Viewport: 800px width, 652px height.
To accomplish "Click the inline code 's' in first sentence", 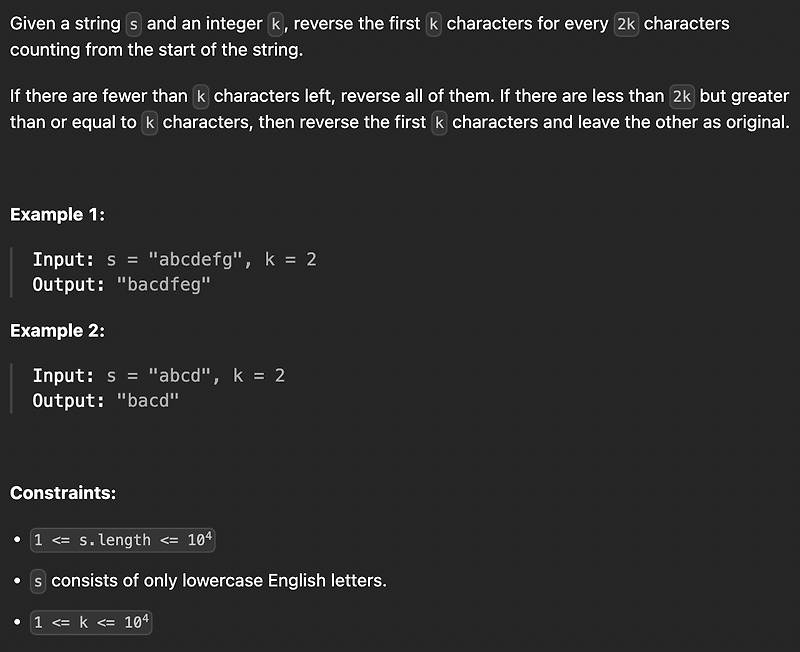I will 133,24.
